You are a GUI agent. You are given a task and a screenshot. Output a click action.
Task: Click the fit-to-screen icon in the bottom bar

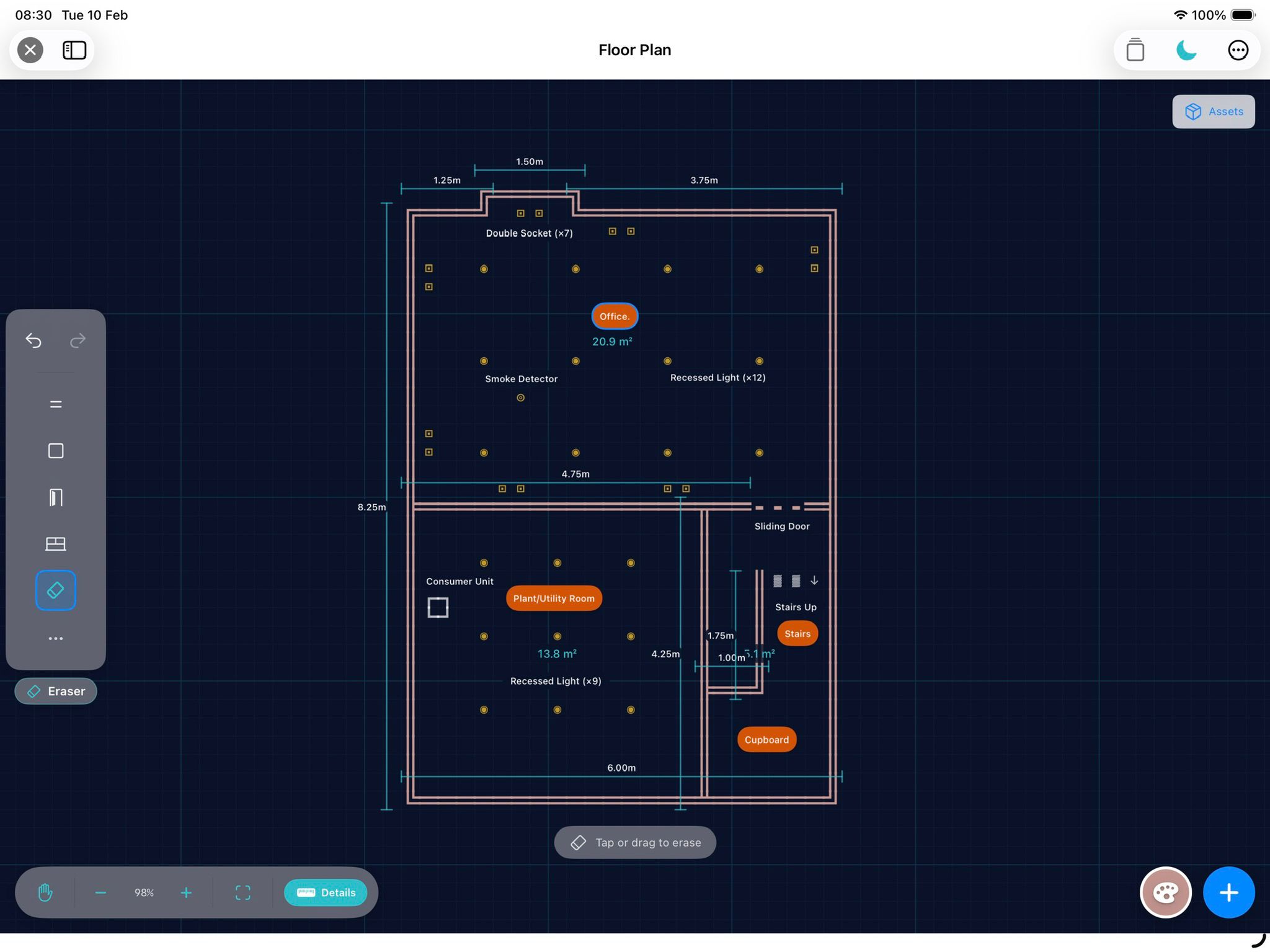point(242,892)
